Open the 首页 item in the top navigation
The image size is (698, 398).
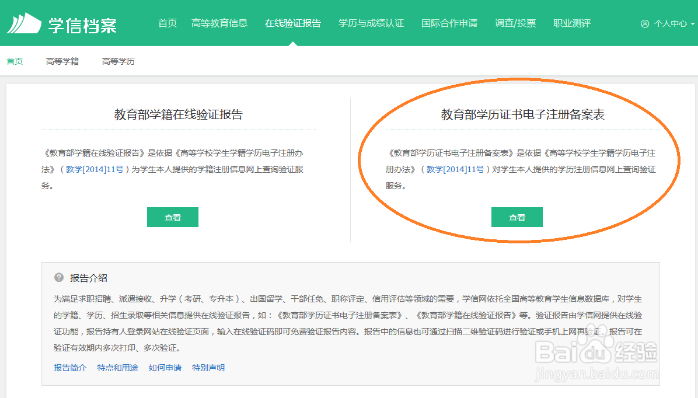click(167, 23)
